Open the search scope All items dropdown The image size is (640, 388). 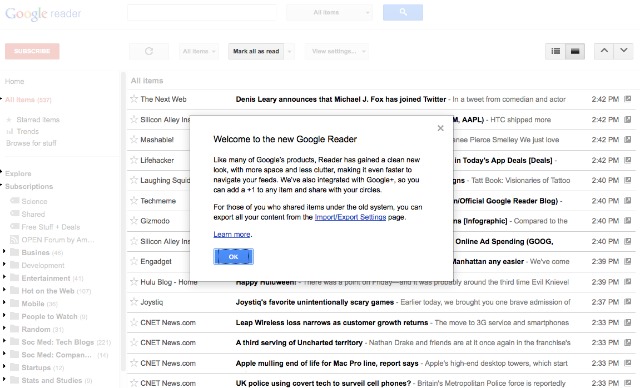point(329,12)
